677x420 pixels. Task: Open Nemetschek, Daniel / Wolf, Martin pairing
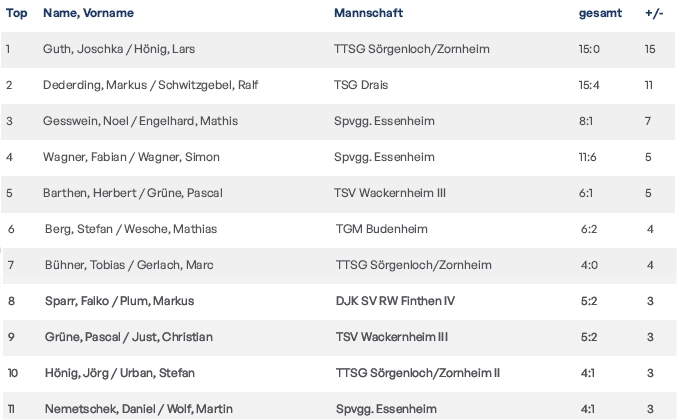(135, 409)
